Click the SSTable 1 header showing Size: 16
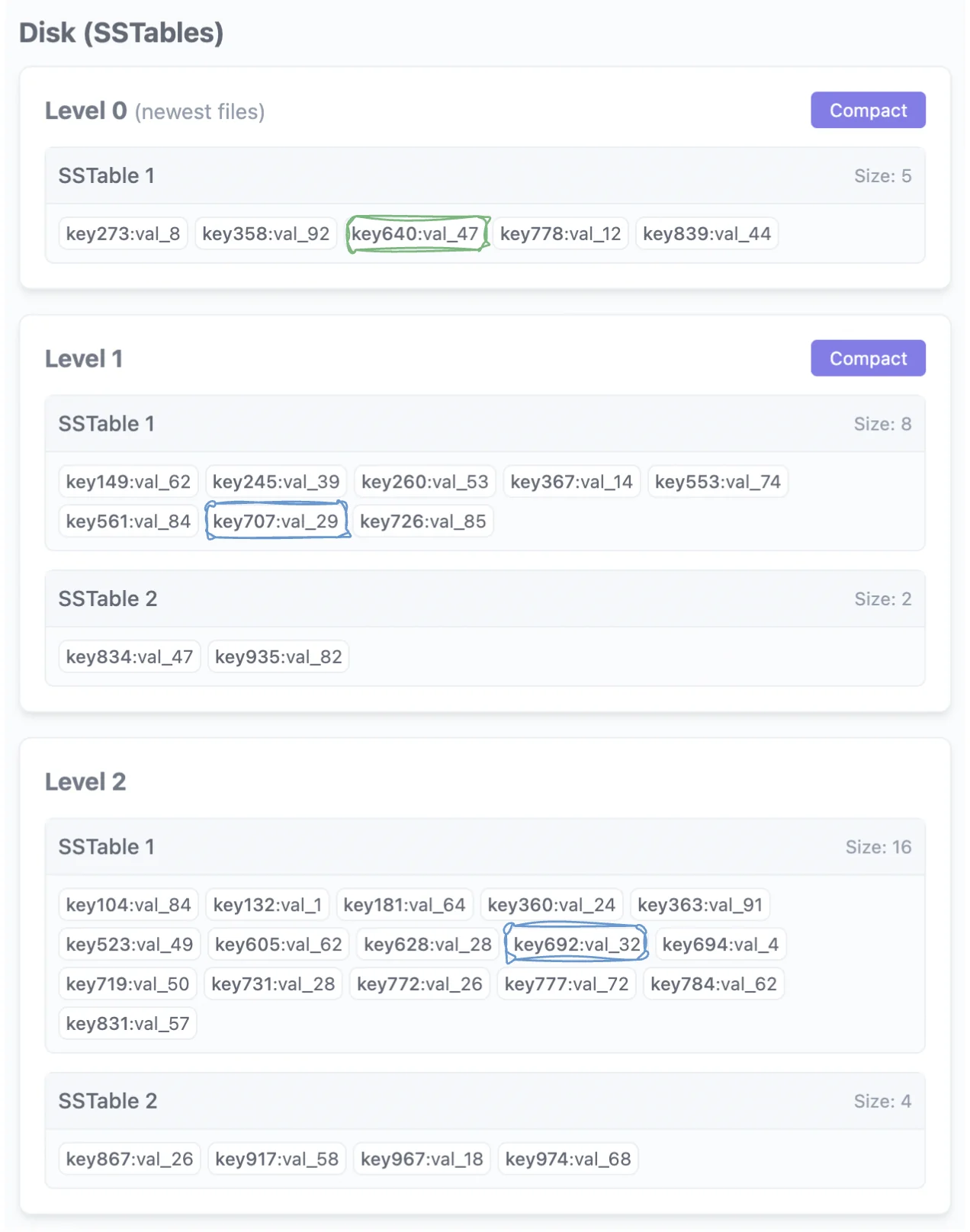 click(x=484, y=847)
